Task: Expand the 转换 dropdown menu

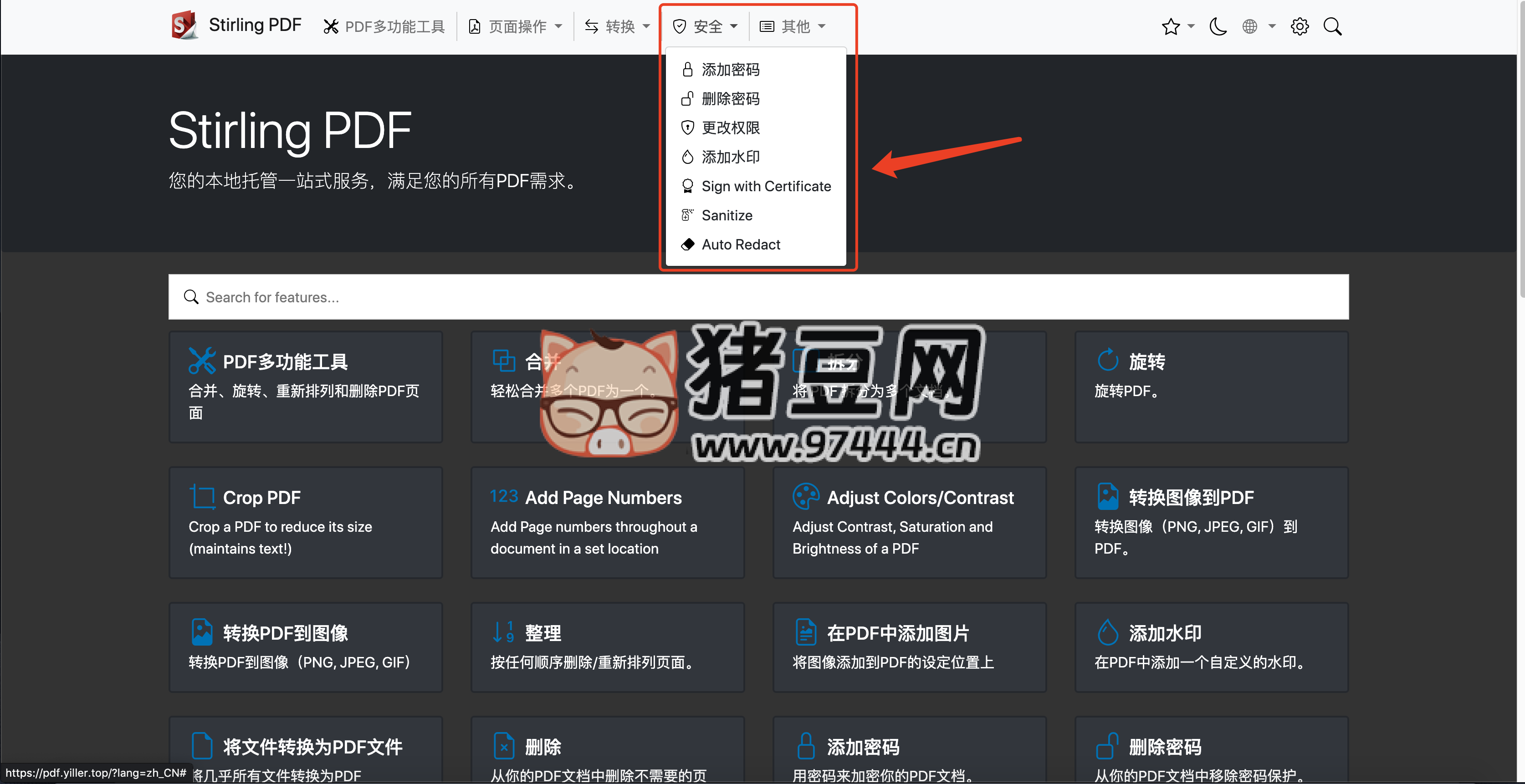Action: (618, 26)
